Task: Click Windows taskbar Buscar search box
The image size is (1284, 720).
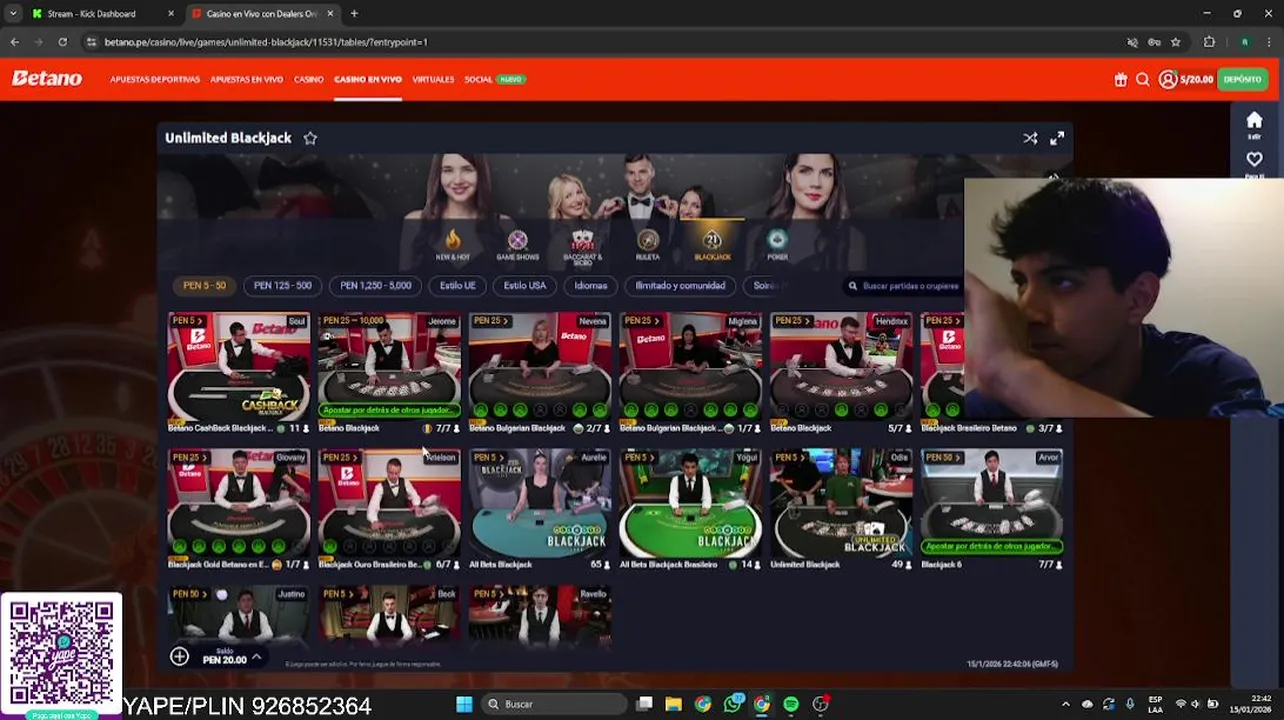Action: (x=553, y=704)
